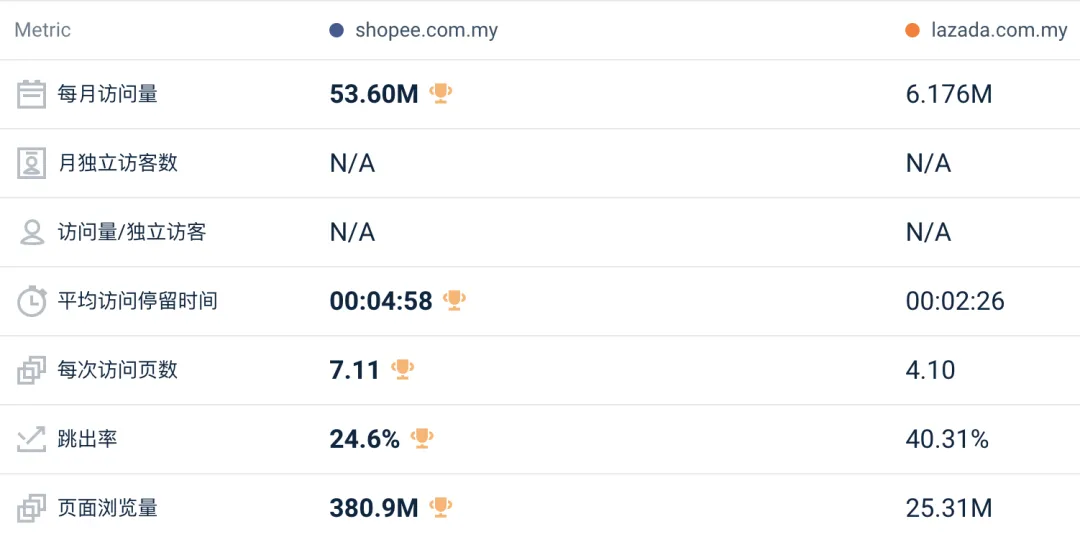Click lazada's 25.31M page views value
1080x542 pixels.
click(x=949, y=508)
